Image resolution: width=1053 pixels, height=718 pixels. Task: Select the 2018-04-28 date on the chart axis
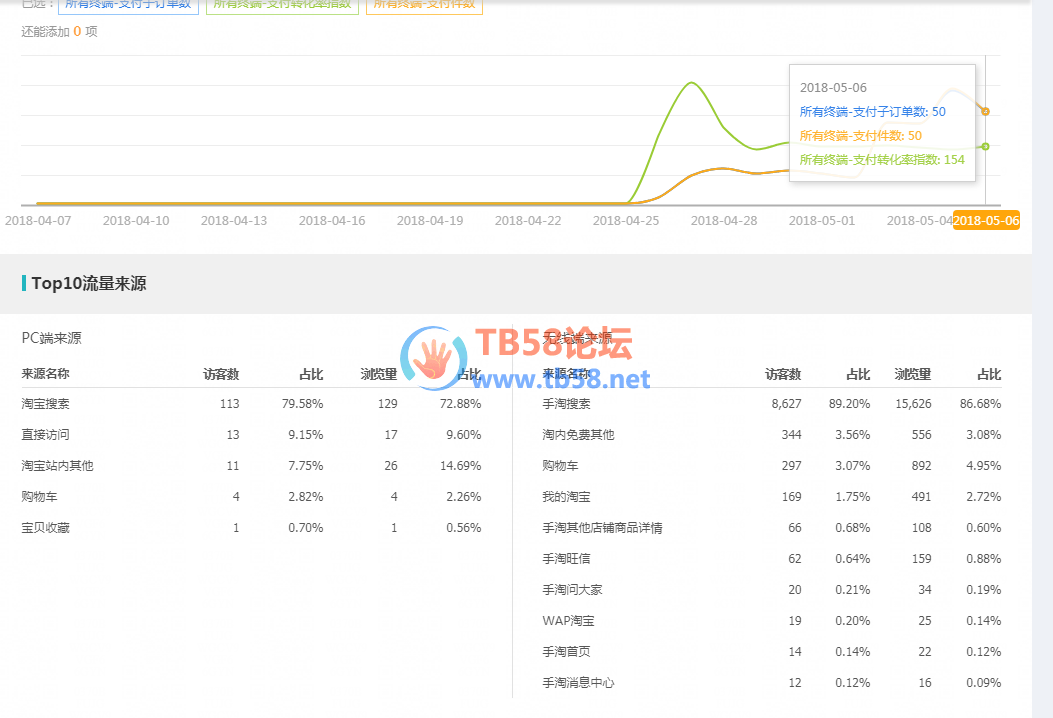pos(724,220)
